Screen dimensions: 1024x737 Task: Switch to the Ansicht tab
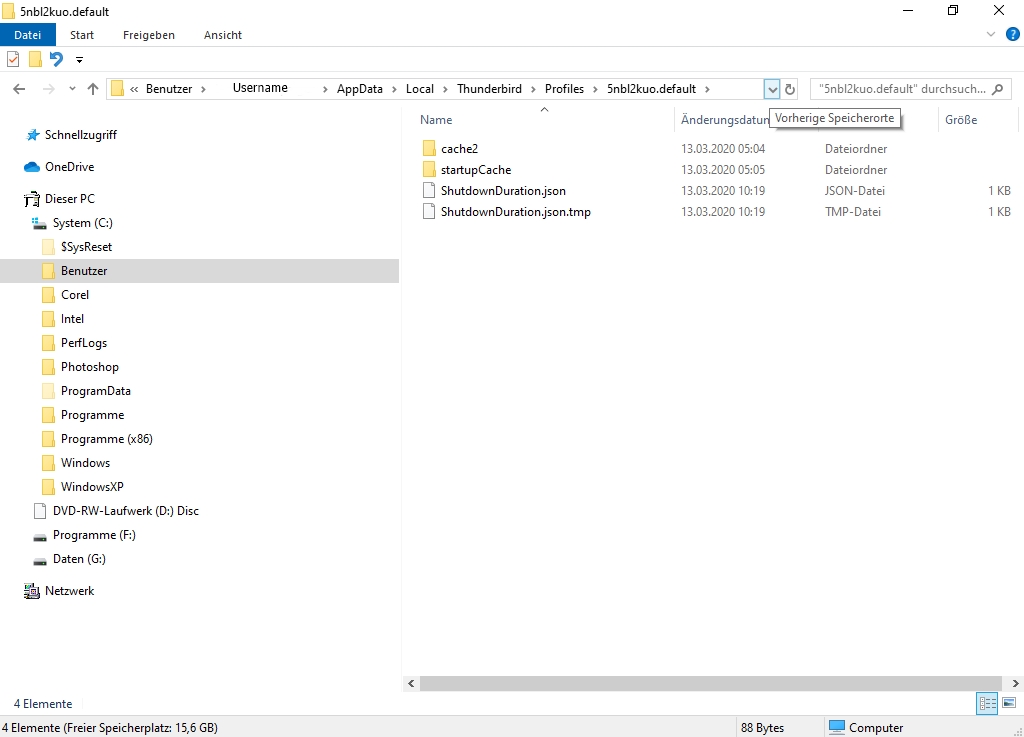(223, 35)
